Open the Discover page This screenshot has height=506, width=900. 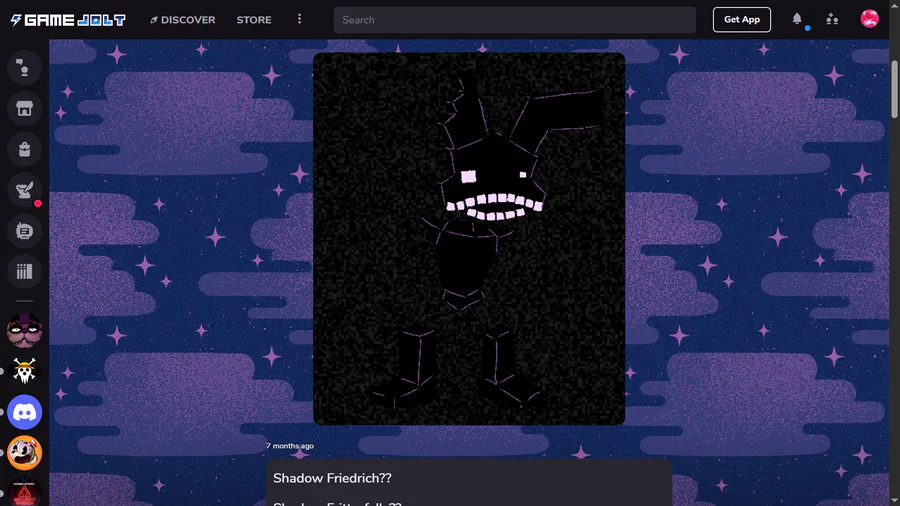(183, 20)
